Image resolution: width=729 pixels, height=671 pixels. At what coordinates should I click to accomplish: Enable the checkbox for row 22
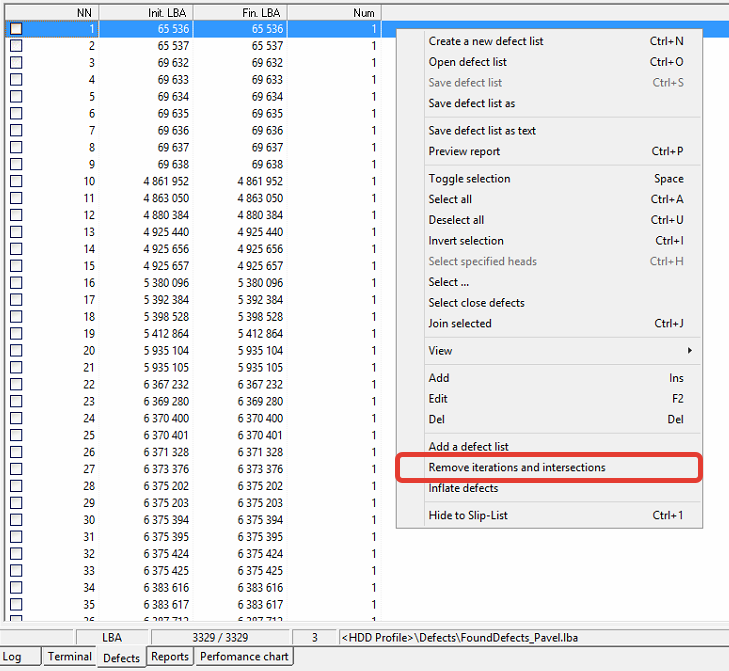pos(16,385)
